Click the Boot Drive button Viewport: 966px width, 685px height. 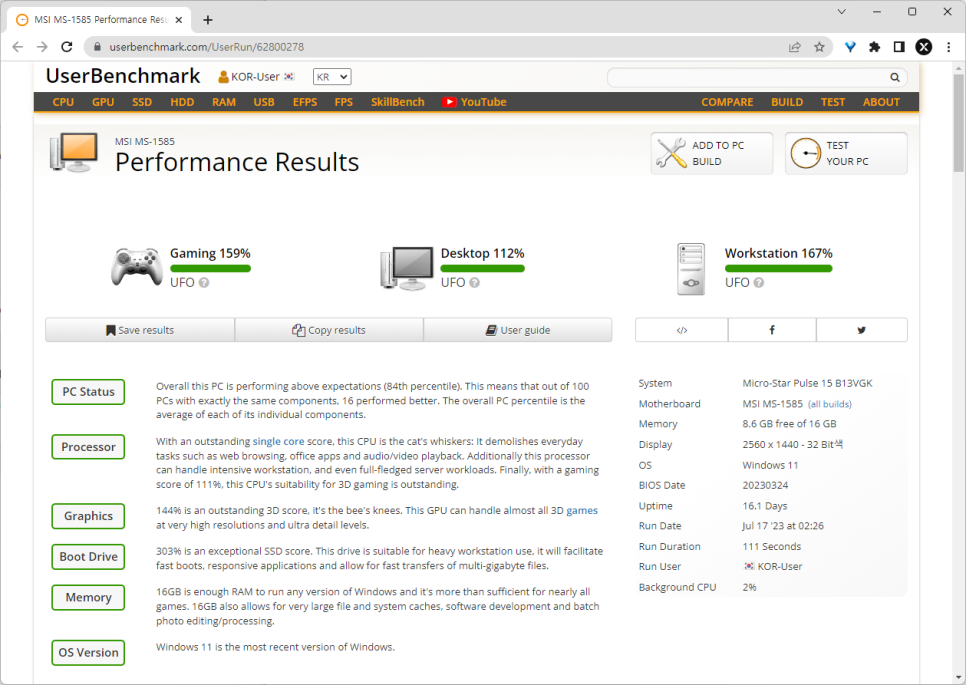pyautogui.click(x=88, y=557)
